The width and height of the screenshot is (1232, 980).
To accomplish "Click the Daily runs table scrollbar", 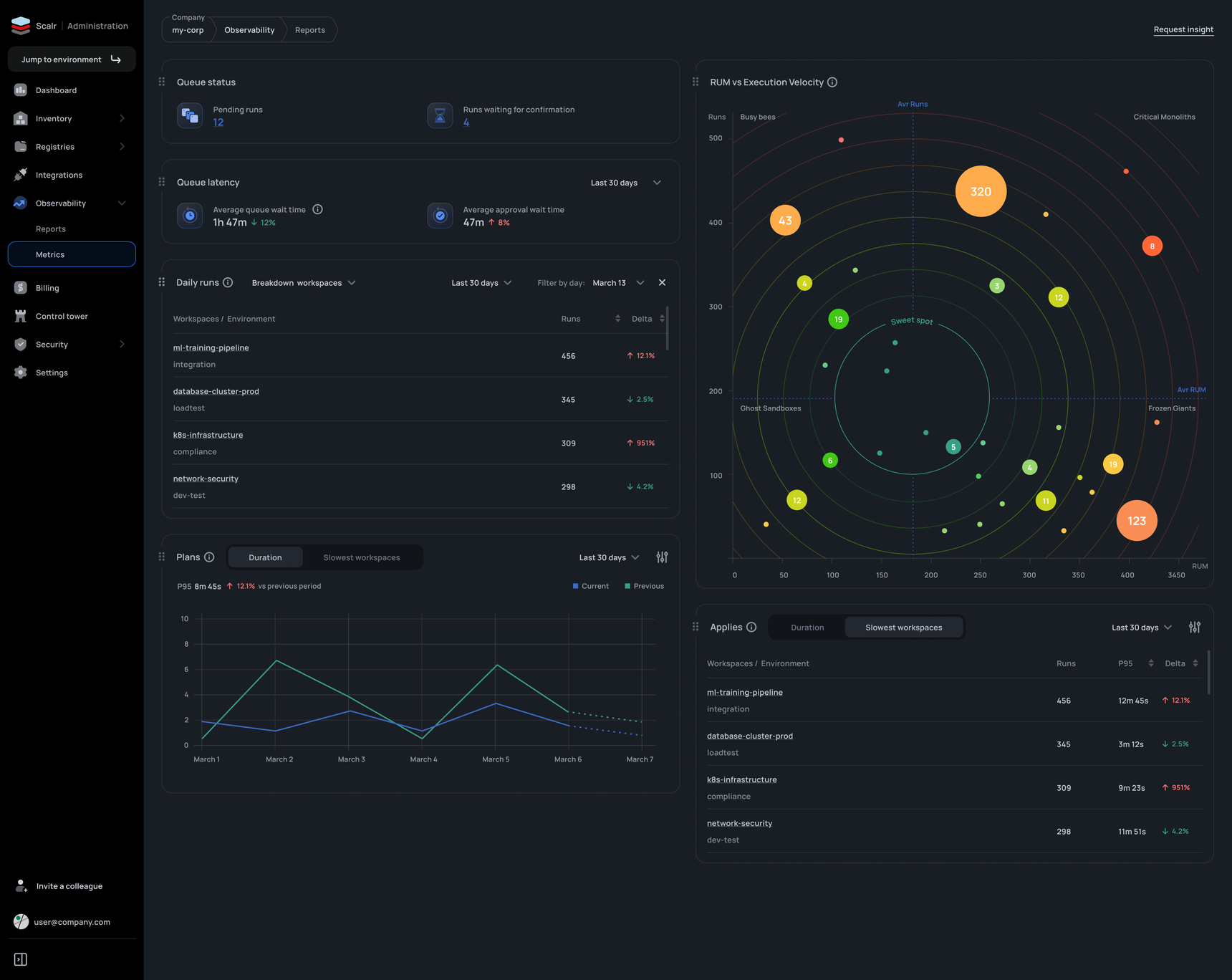I will pyautogui.click(x=668, y=328).
